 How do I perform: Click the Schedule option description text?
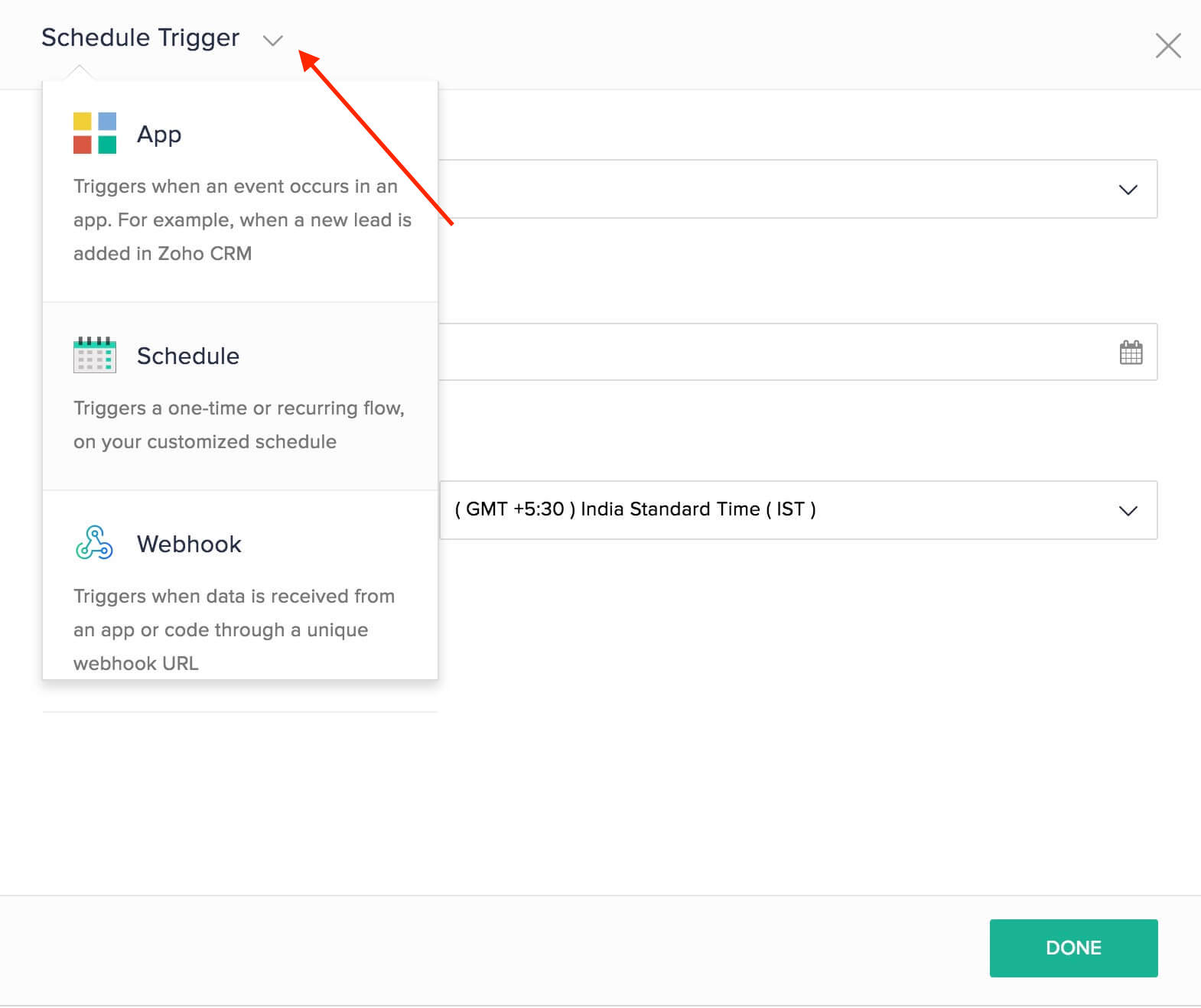(x=238, y=424)
